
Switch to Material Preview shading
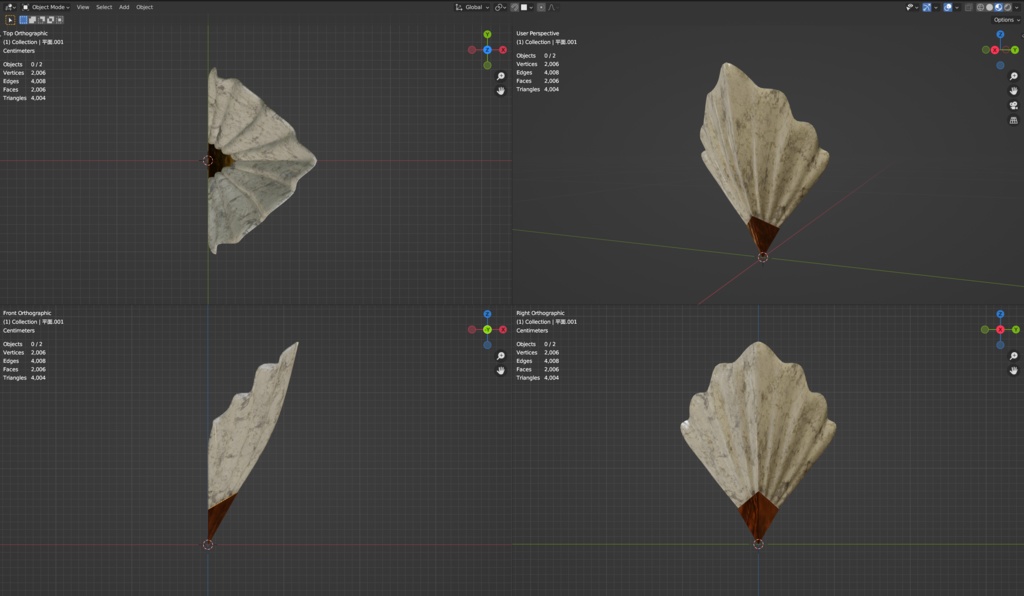[x=999, y=7]
